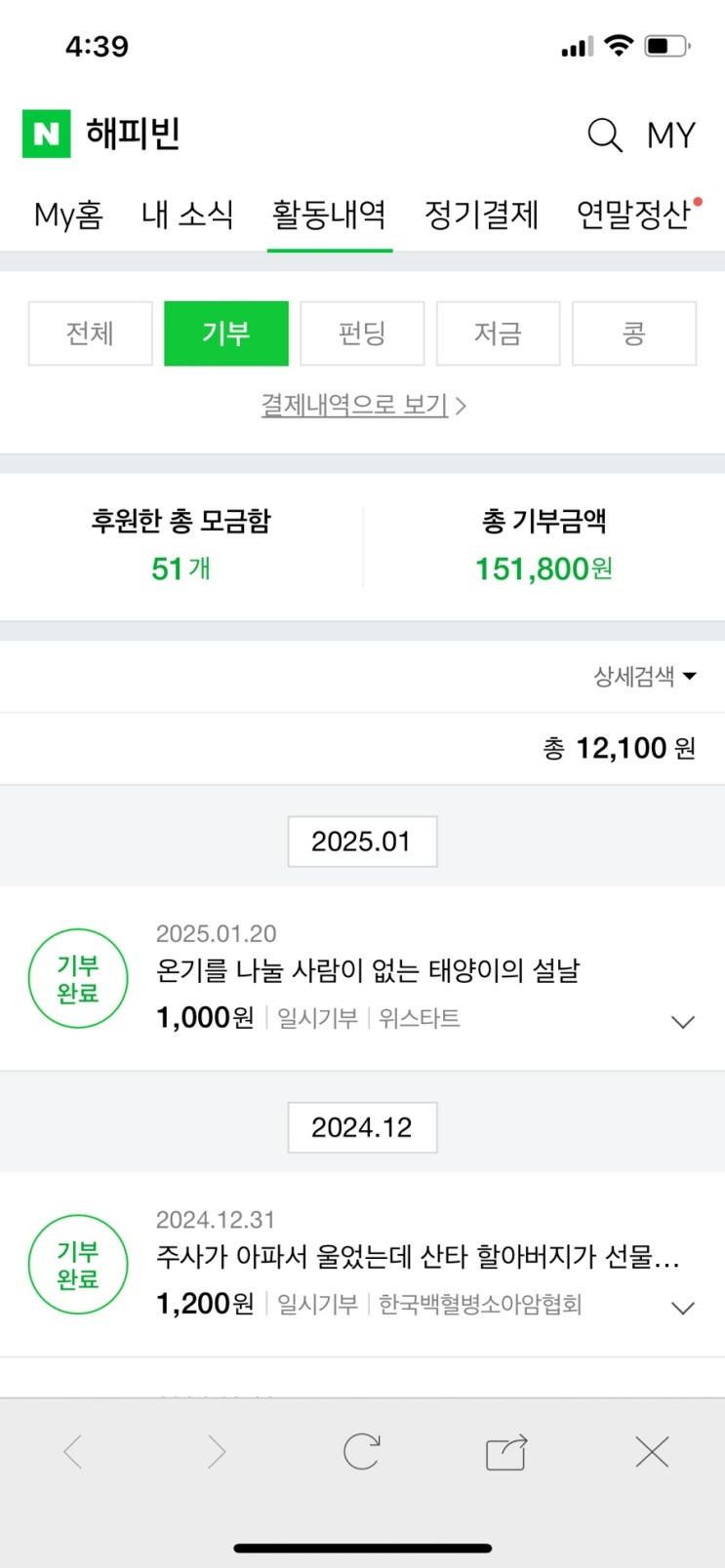Select the 전체 filter
Image resolution: width=725 pixels, height=1568 pixels.
(x=90, y=333)
